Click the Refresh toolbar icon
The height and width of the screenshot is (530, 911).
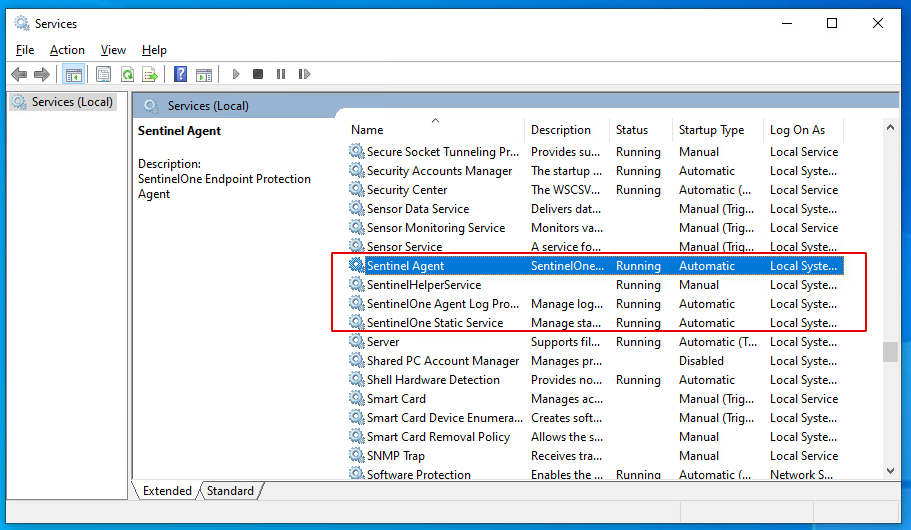point(127,74)
